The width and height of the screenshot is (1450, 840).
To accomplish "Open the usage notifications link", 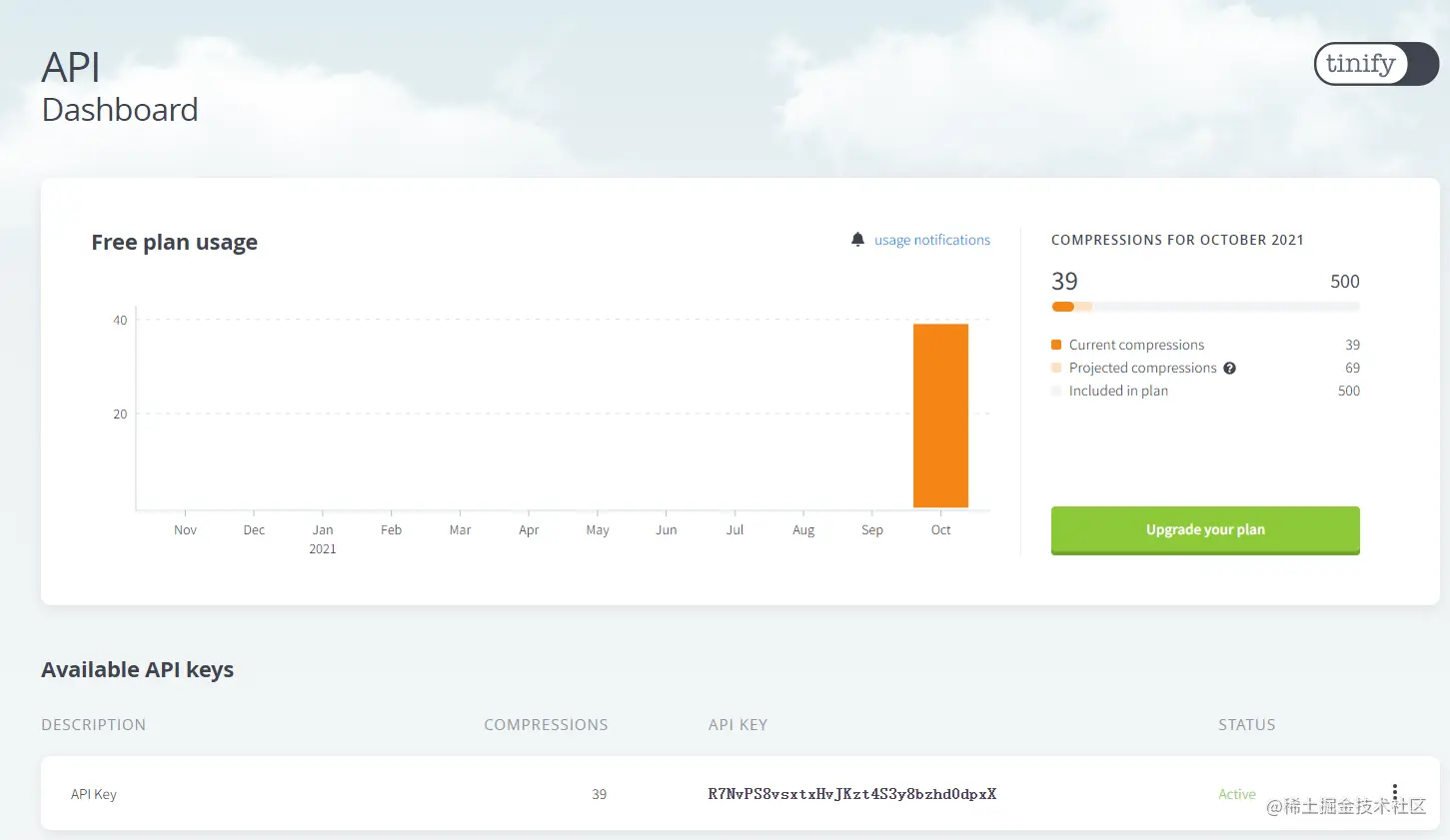I will tap(932, 240).
